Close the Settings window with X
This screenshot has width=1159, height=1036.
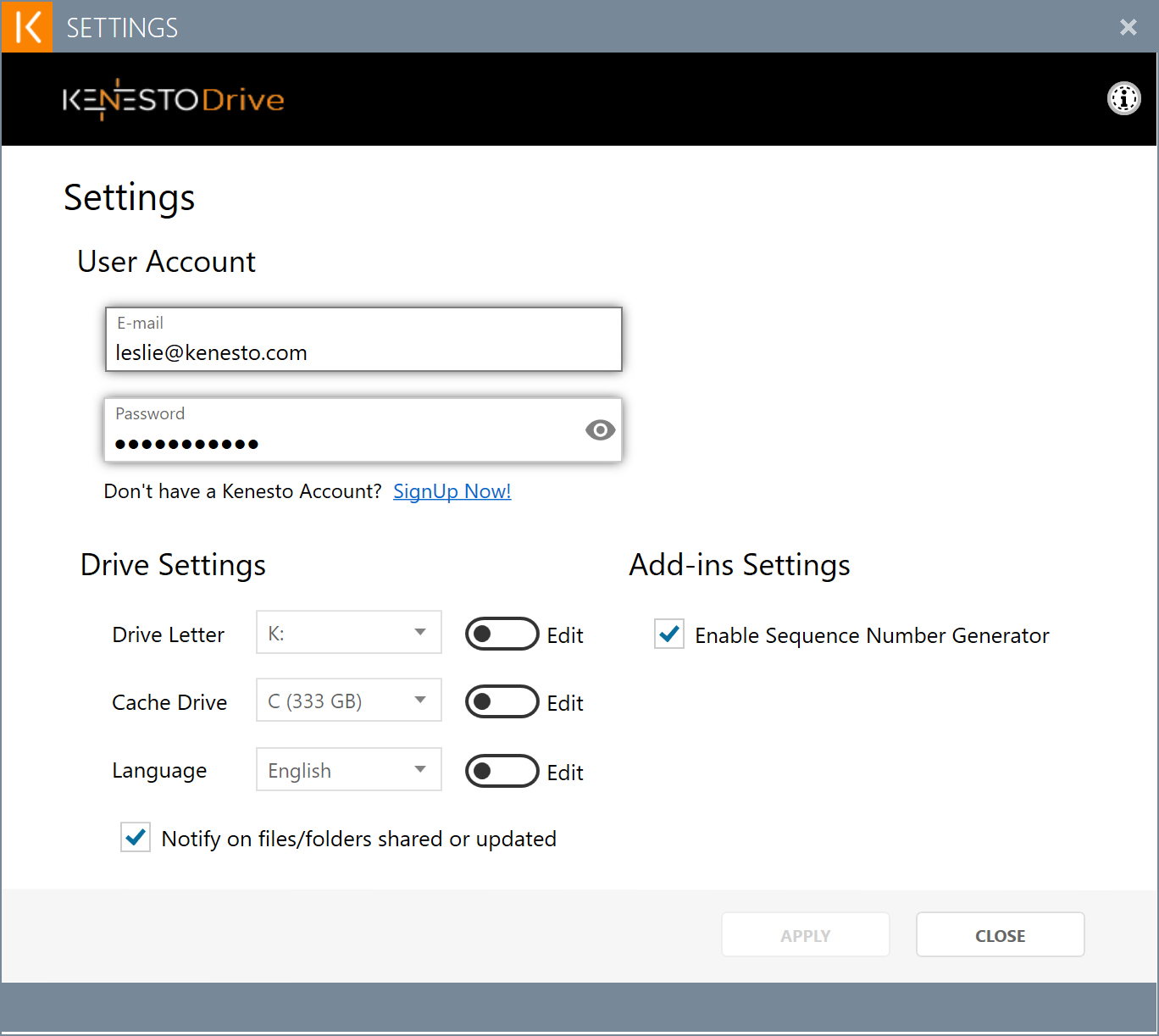(1128, 27)
